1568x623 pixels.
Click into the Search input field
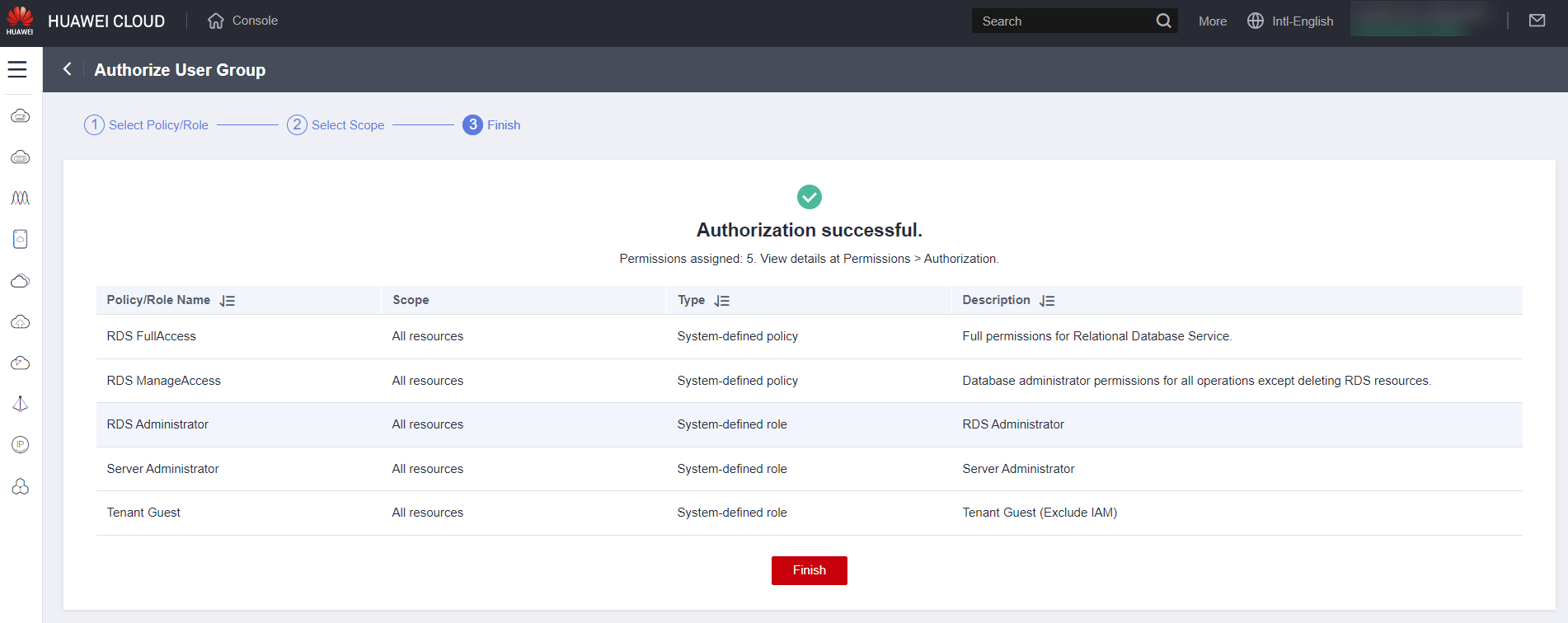(1062, 21)
